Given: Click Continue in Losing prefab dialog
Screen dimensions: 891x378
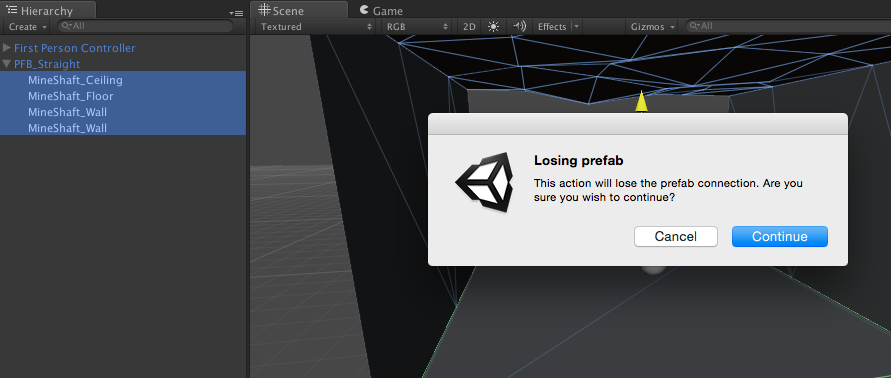Looking at the screenshot, I should click(780, 236).
